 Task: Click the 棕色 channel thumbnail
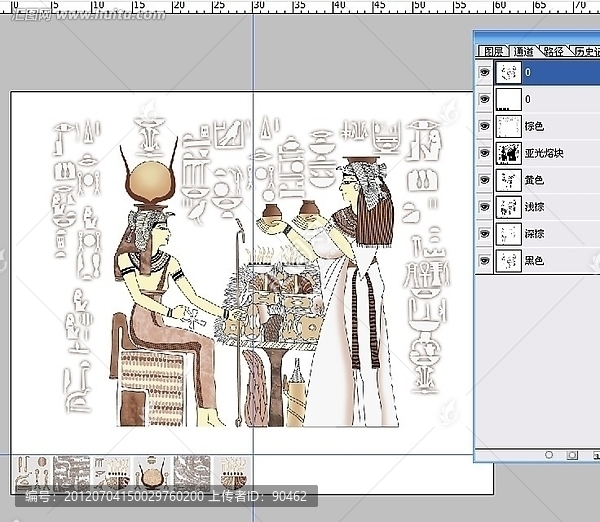tap(509, 126)
